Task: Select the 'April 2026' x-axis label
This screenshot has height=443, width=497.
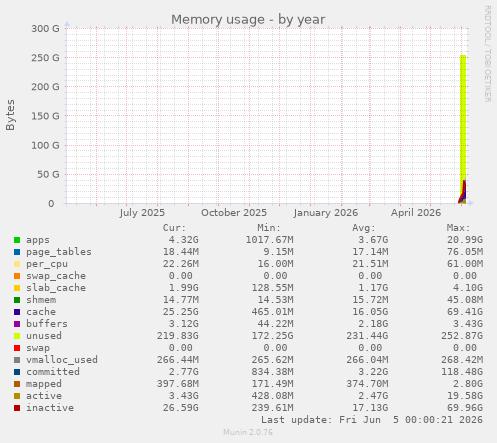Action: coord(416,213)
